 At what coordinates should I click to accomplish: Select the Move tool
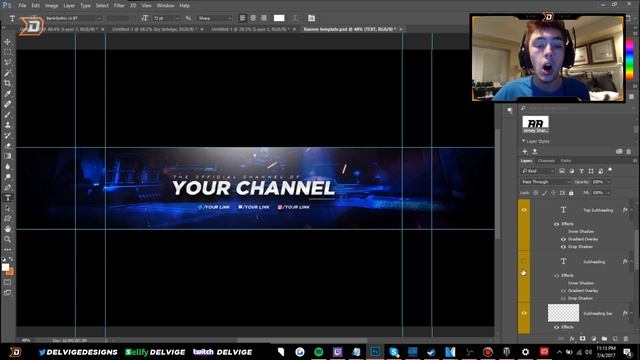coord(7,42)
